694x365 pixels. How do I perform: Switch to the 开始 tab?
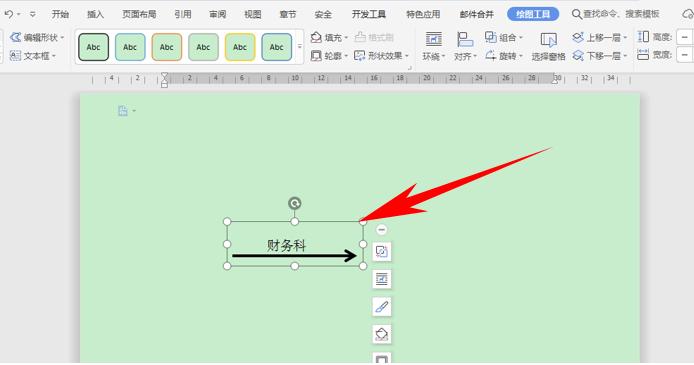click(x=60, y=14)
